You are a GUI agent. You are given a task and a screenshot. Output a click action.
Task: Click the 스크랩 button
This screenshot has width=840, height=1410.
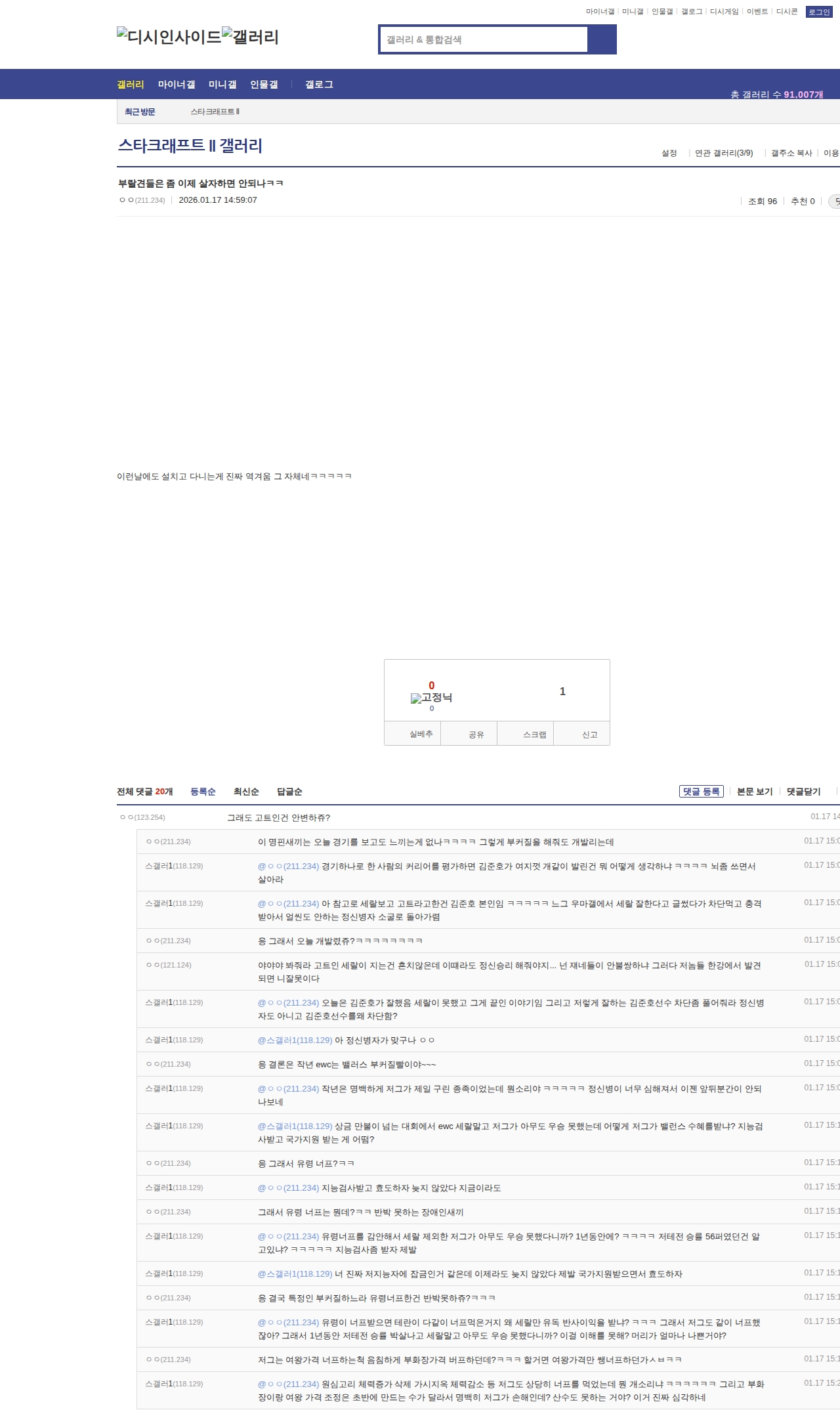pos(526,734)
